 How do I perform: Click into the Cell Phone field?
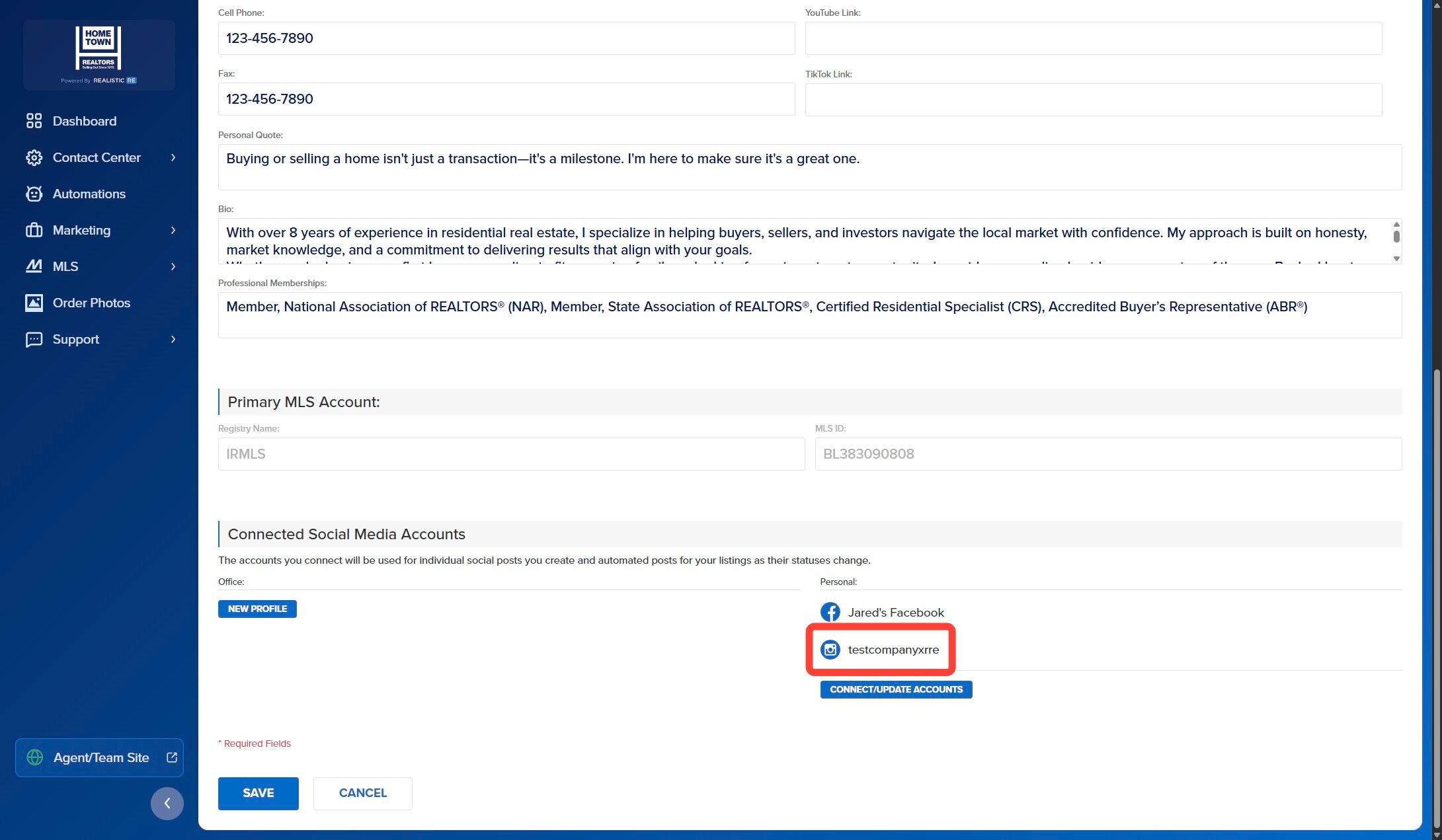pyautogui.click(x=506, y=38)
